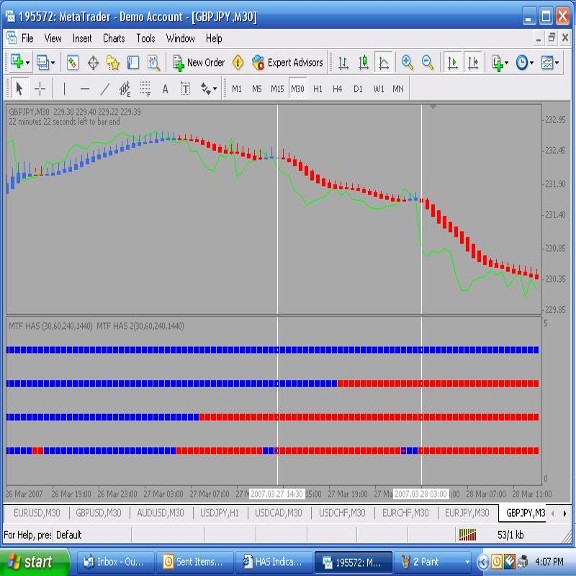Click the New Order toolbar button

pyautogui.click(x=199, y=63)
